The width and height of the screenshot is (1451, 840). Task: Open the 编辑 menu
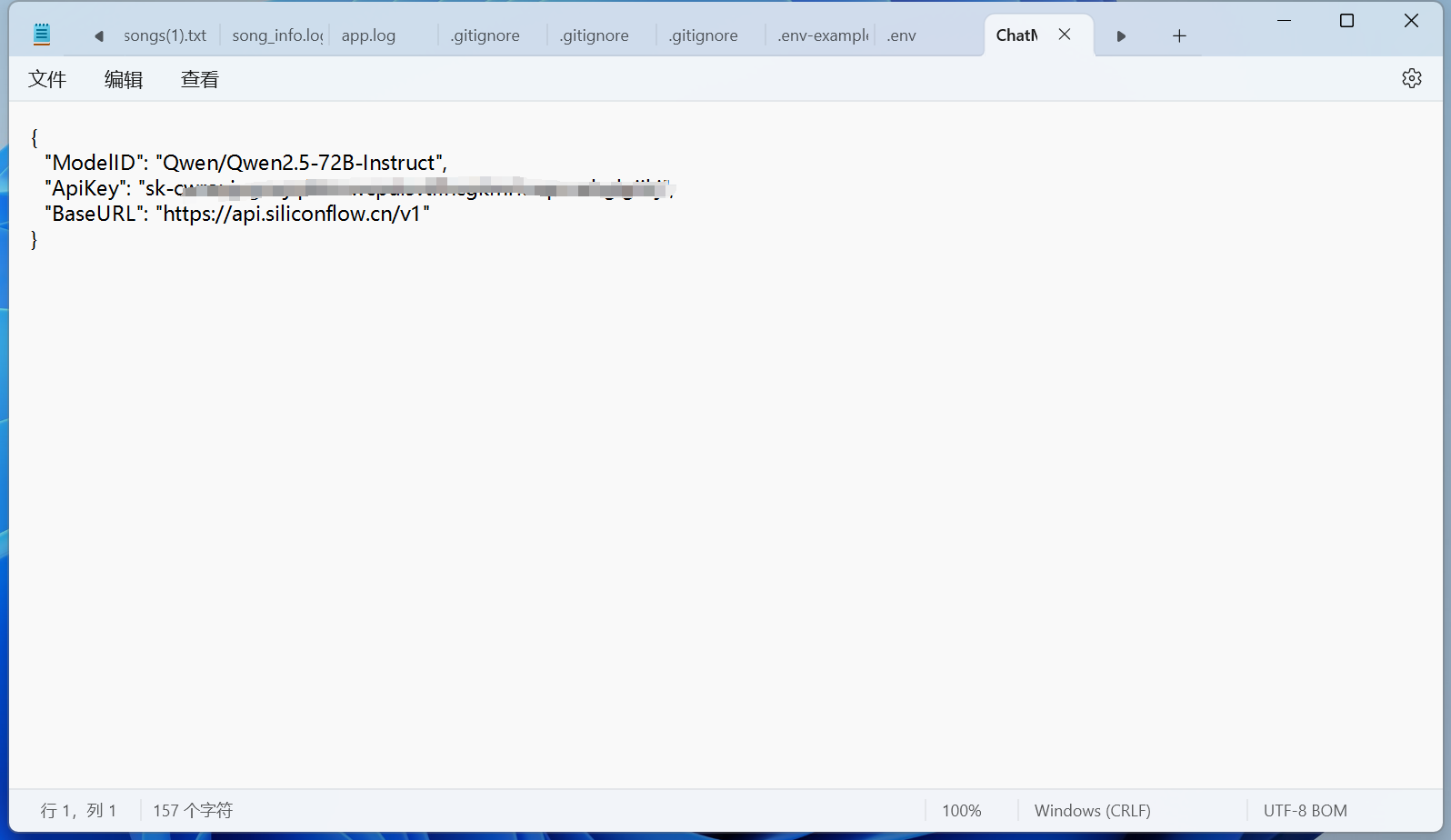click(x=124, y=80)
